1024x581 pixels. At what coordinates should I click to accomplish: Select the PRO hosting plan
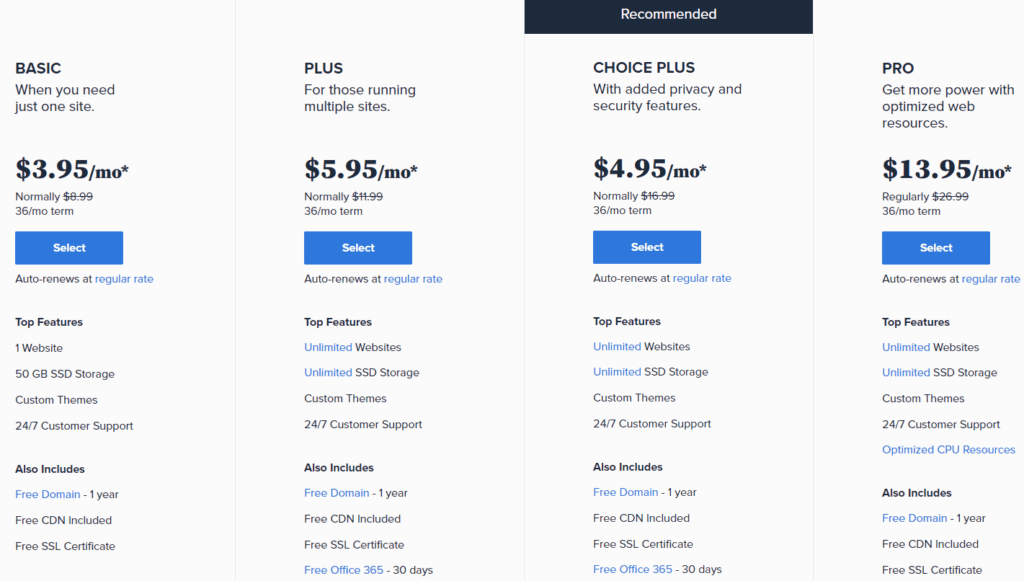pos(936,247)
